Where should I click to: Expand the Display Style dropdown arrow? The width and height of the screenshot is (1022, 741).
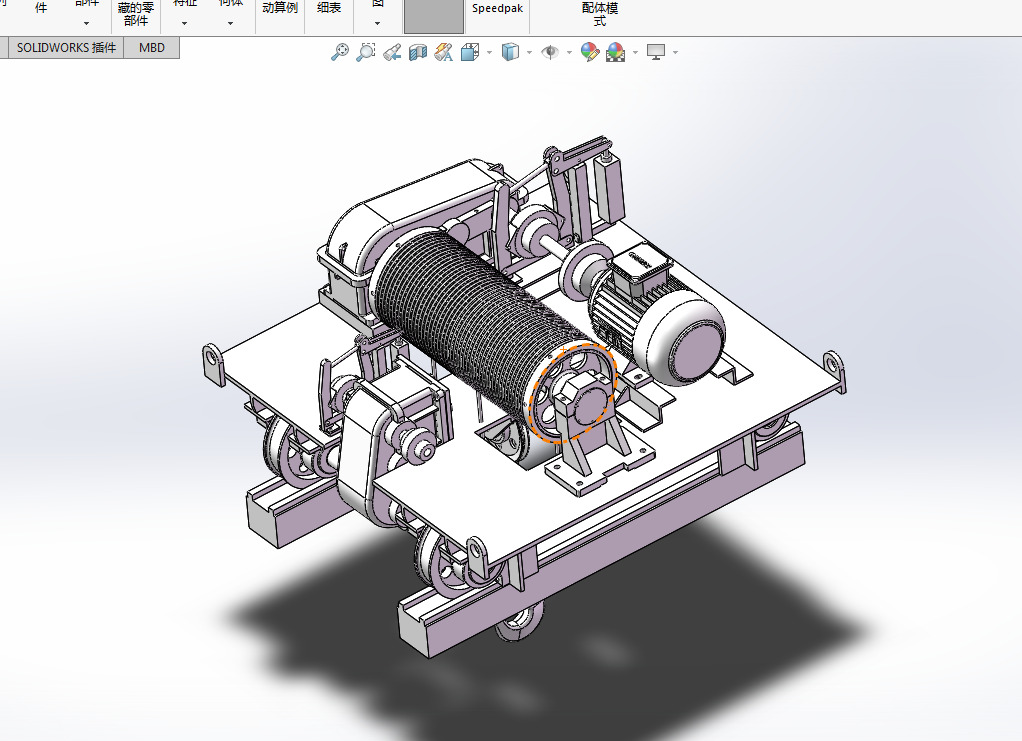pos(529,52)
